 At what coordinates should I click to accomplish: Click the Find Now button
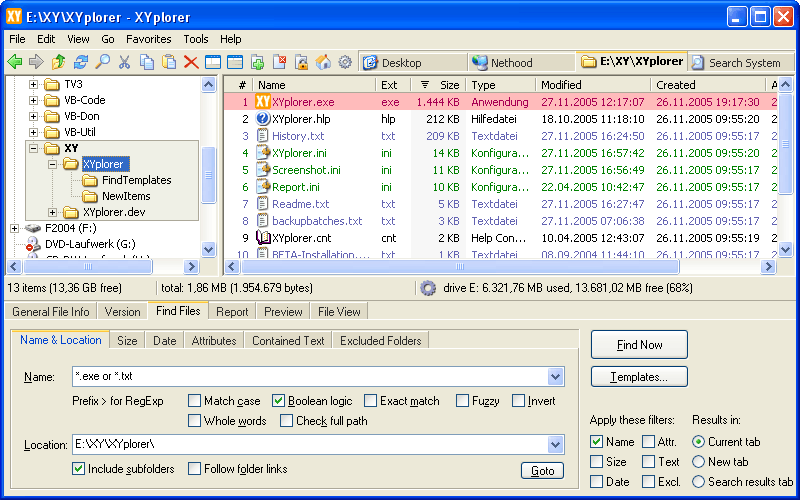coord(639,345)
